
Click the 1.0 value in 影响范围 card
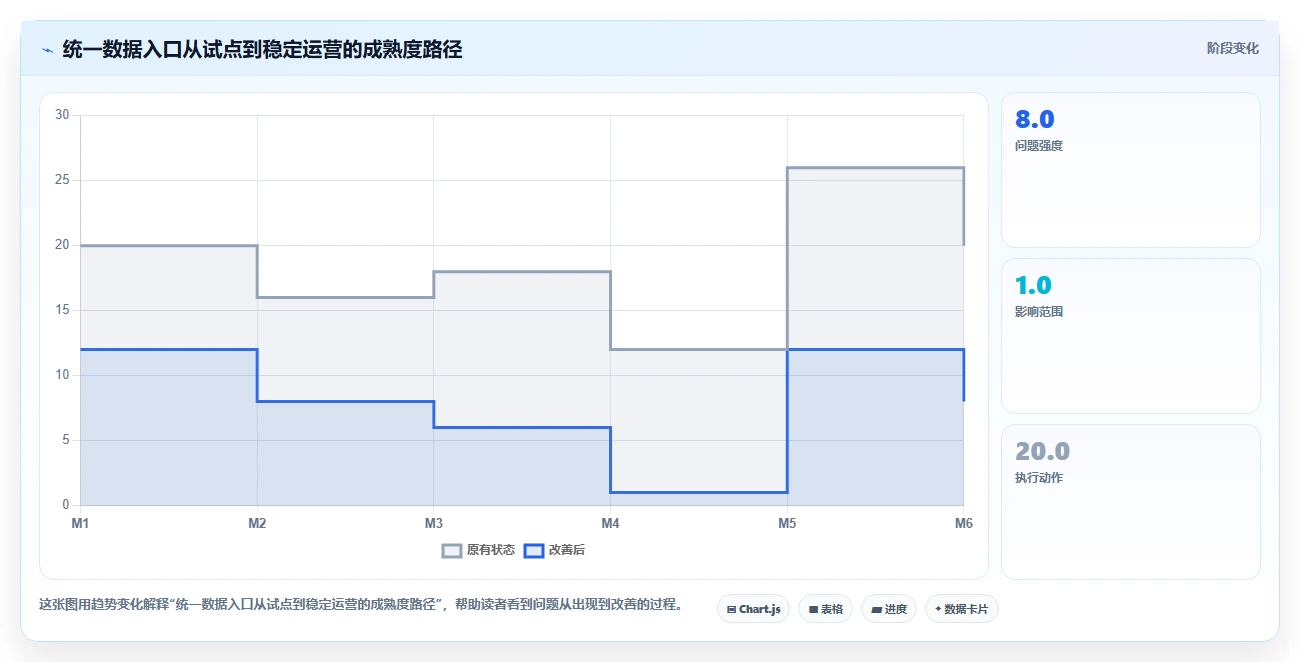click(1033, 285)
